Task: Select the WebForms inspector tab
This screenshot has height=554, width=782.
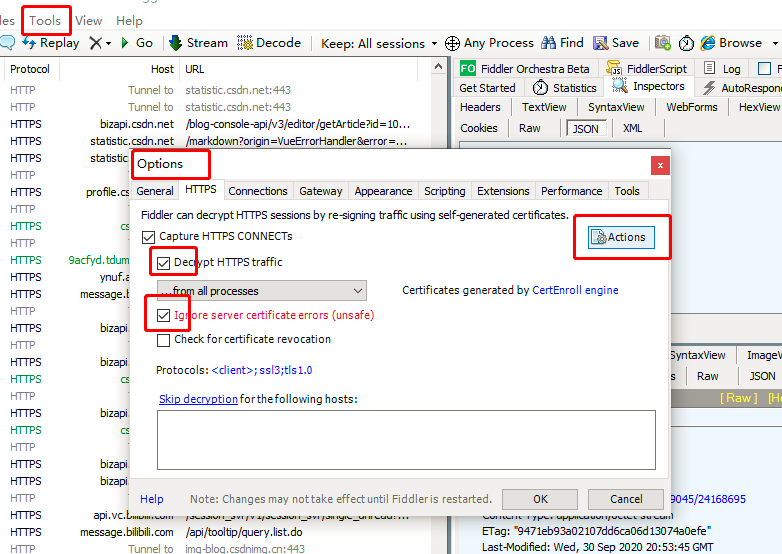Action: (x=691, y=107)
